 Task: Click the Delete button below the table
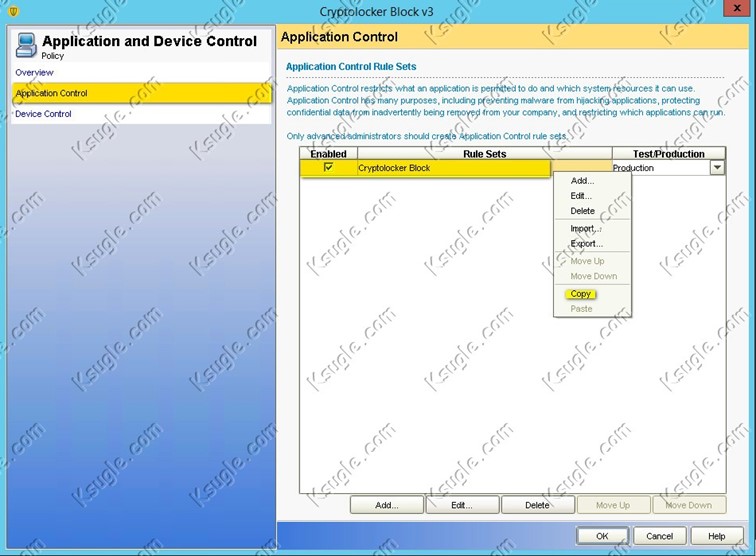(538, 505)
